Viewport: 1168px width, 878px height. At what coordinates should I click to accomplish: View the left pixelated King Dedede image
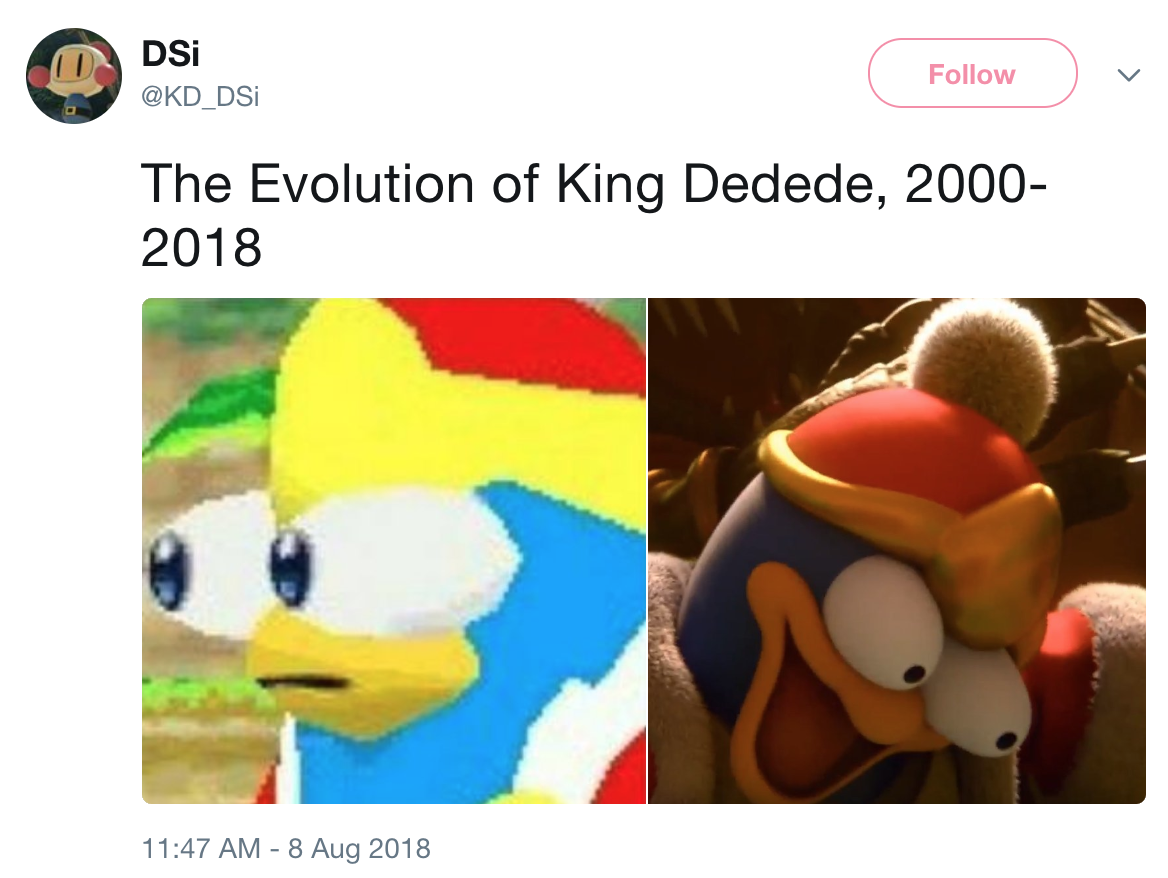click(x=393, y=550)
